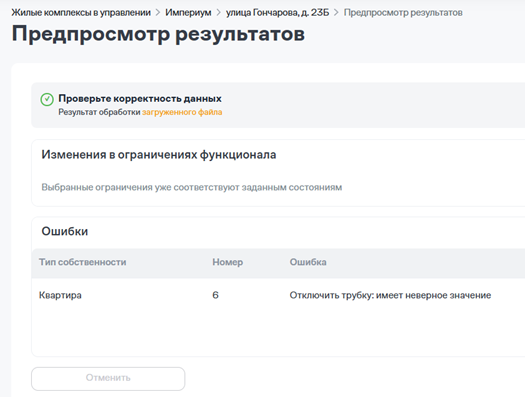Go to the 'Империум' breadcrumb link
This screenshot has height=397, width=525.
click(188, 13)
